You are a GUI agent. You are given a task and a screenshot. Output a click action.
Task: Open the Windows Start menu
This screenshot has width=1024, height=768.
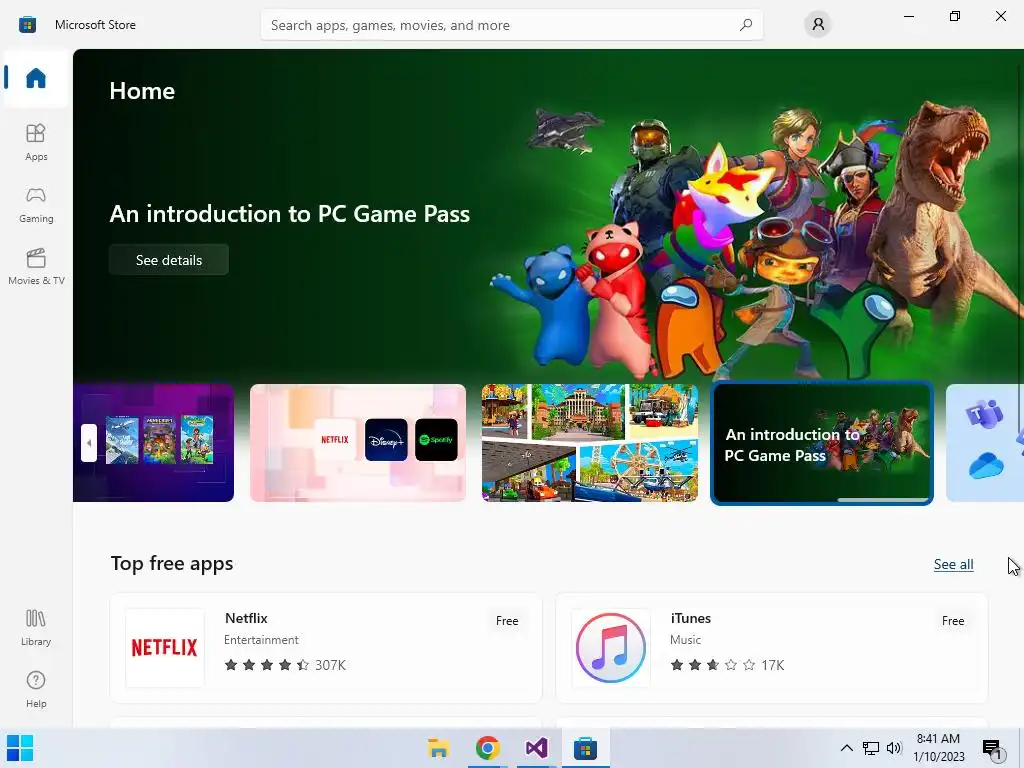[x=20, y=748]
